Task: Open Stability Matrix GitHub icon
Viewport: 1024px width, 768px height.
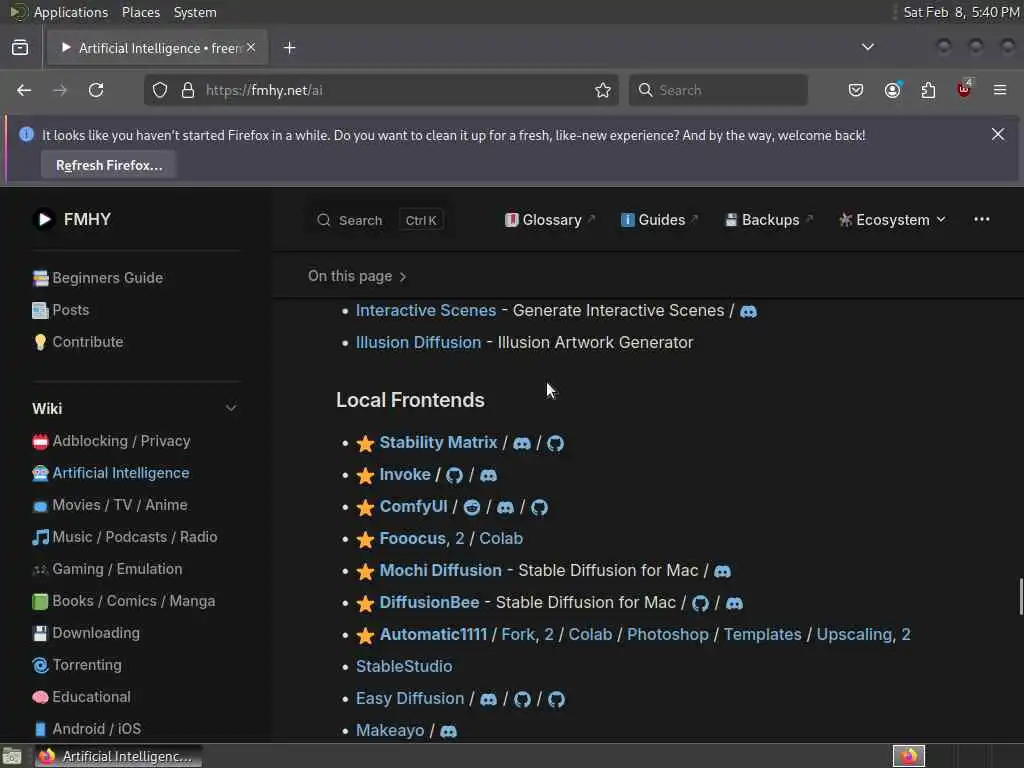Action: [555, 443]
